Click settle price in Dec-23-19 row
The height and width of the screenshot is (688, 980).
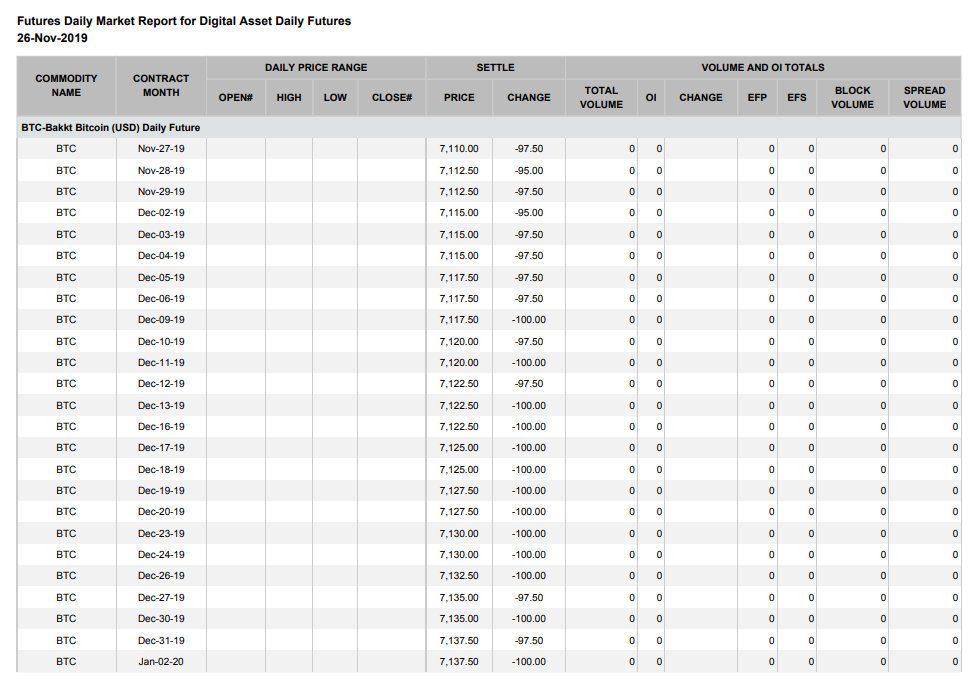pyautogui.click(x=459, y=534)
